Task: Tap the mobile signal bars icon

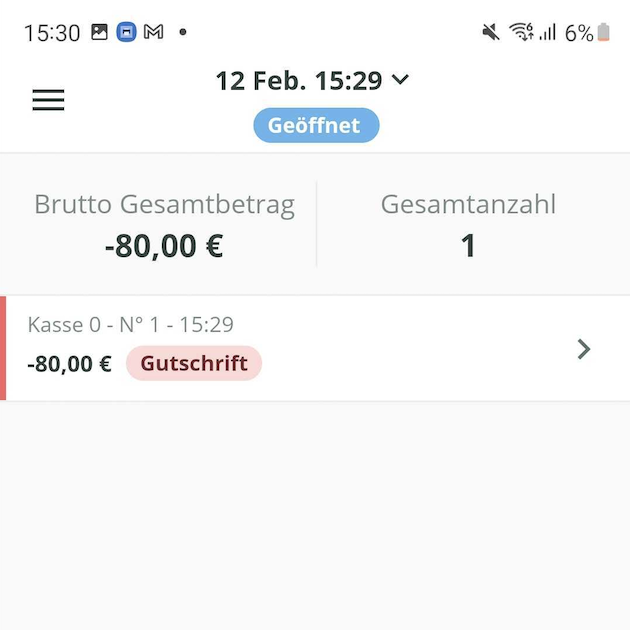Action: [x=548, y=32]
